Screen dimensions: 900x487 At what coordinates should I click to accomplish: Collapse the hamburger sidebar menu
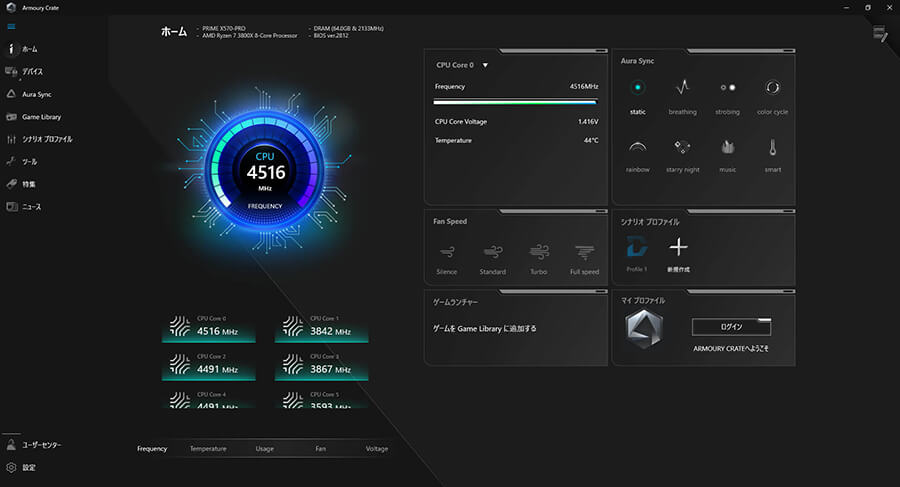(11, 28)
